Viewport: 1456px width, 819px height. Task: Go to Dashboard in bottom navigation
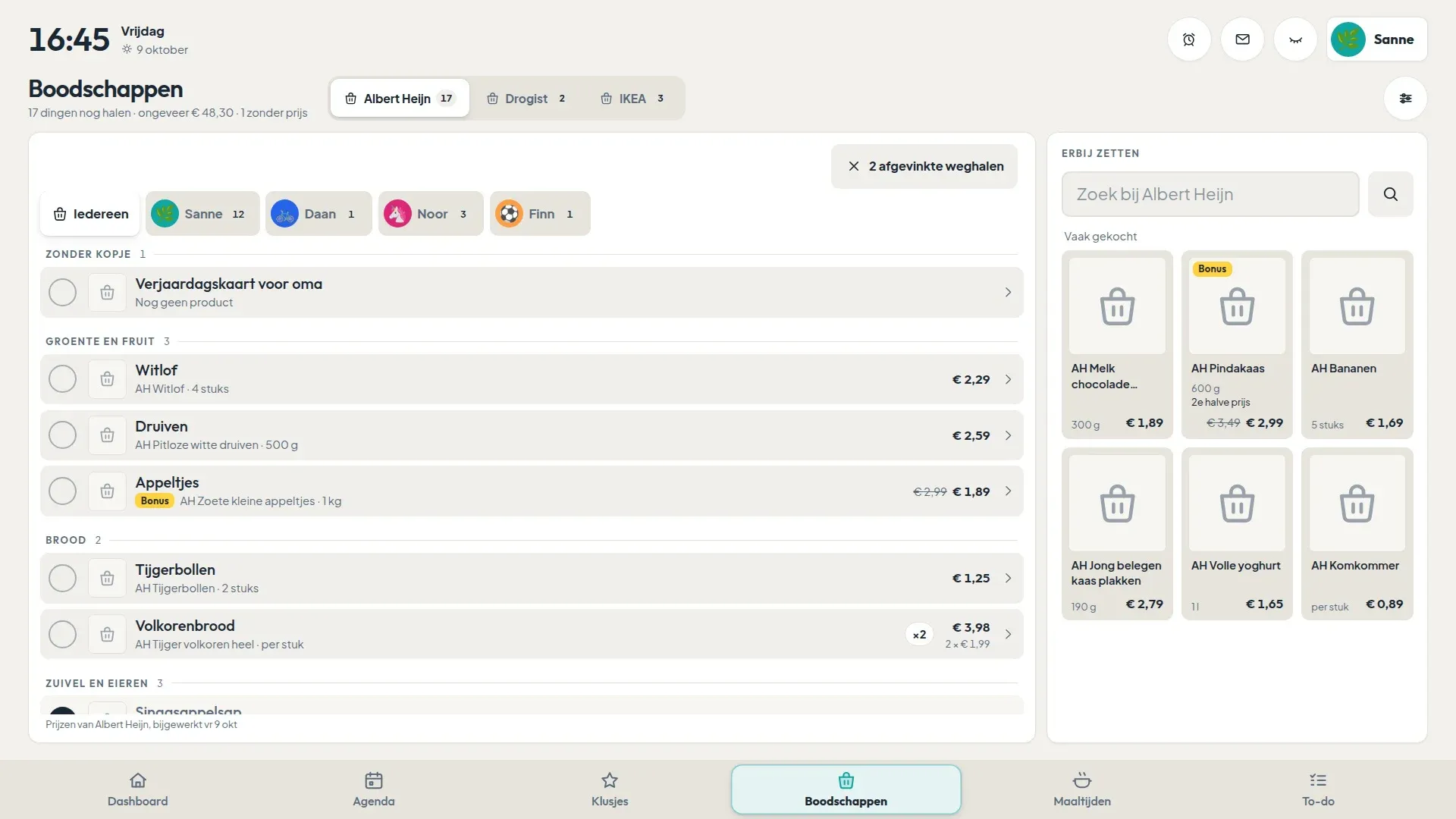pyautogui.click(x=137, y=789)
